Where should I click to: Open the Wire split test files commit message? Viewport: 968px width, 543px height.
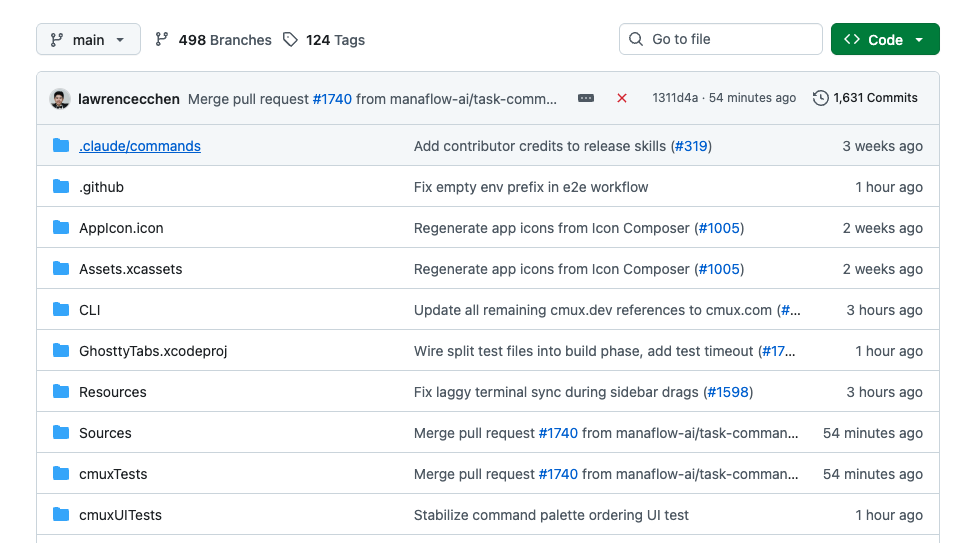583,351
